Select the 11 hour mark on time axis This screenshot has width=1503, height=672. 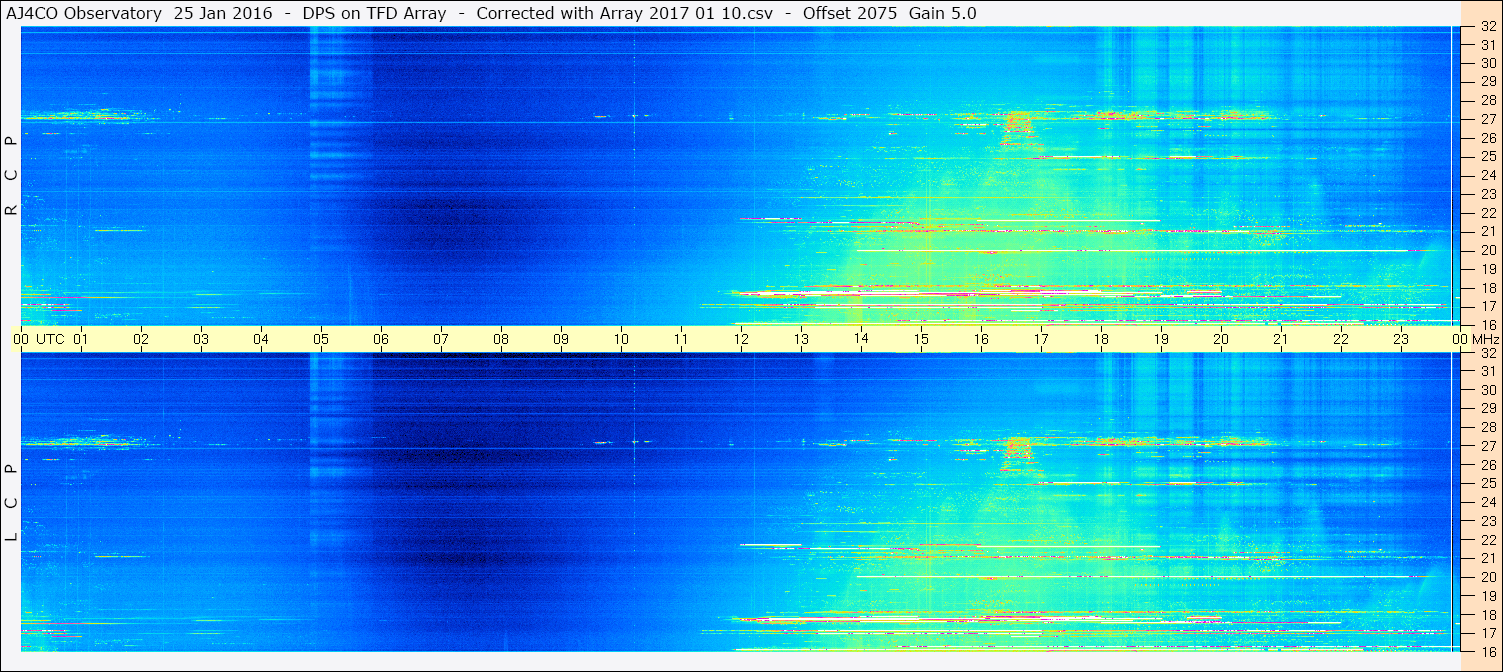[x=681, y=339]
